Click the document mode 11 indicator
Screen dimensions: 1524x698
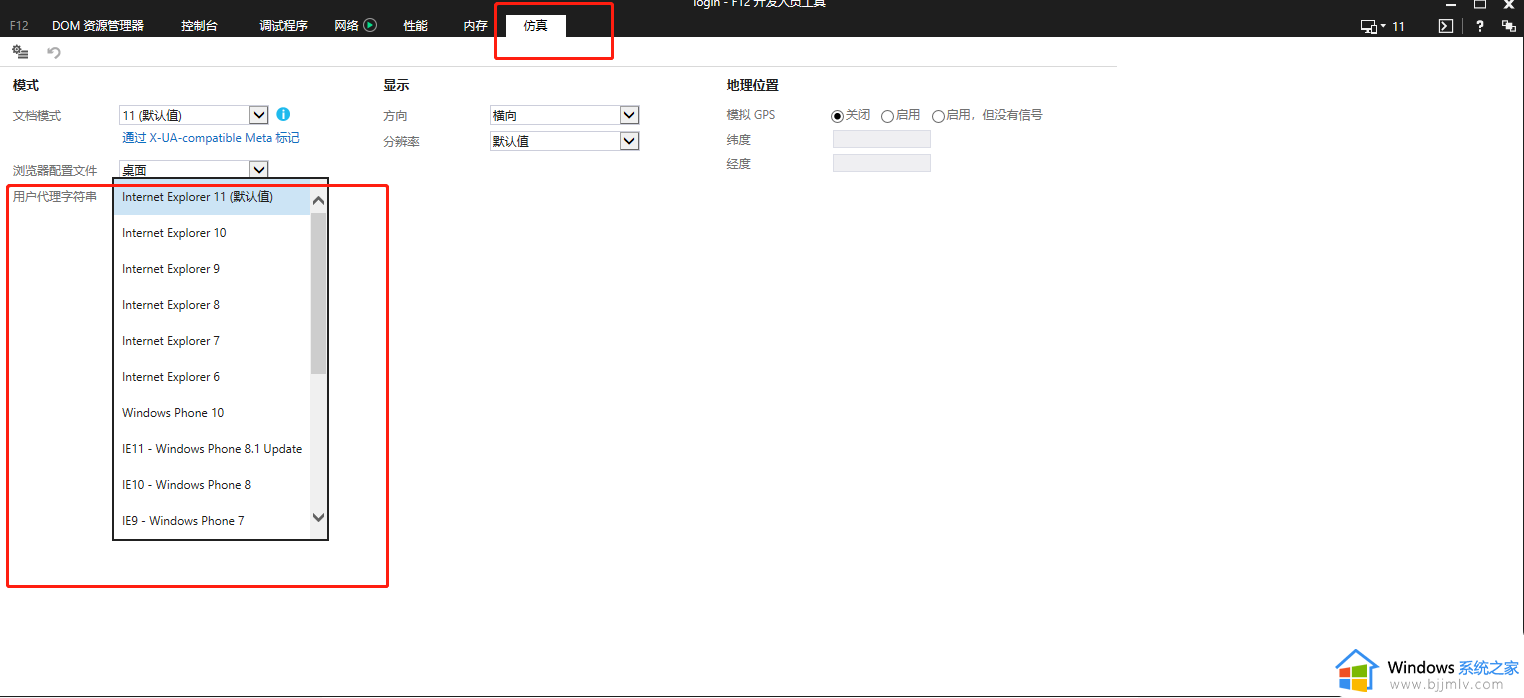pyautogui.click(x=1398, y=27)
